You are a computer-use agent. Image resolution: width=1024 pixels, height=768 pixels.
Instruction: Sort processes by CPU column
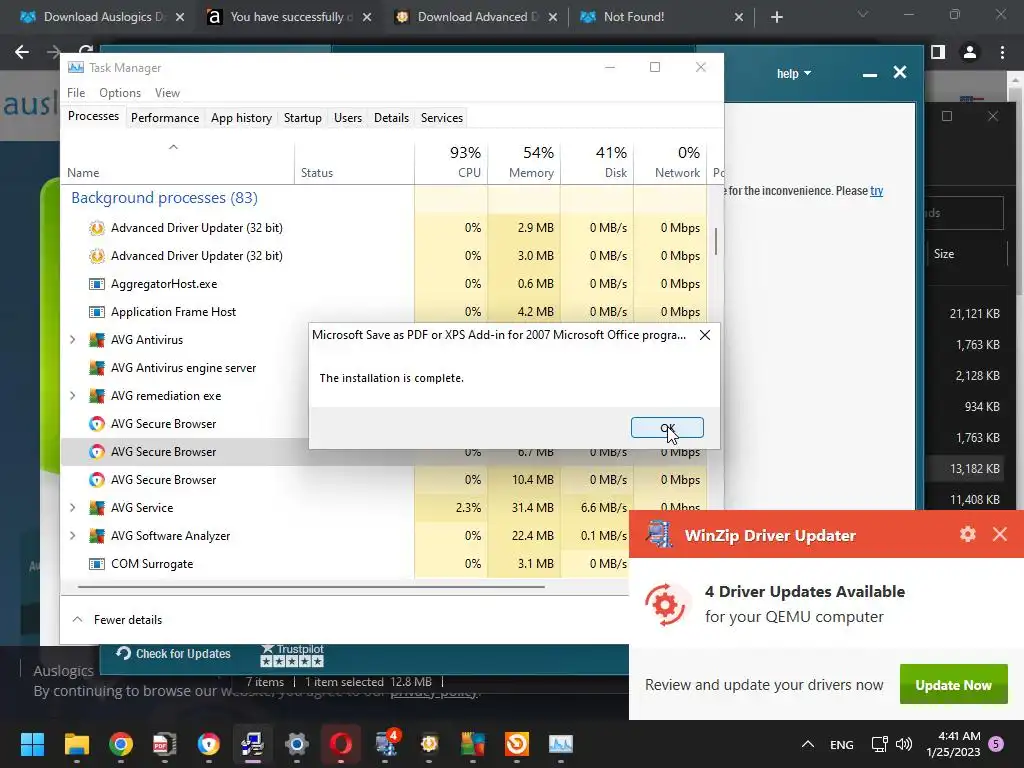[x=451, y=162]
